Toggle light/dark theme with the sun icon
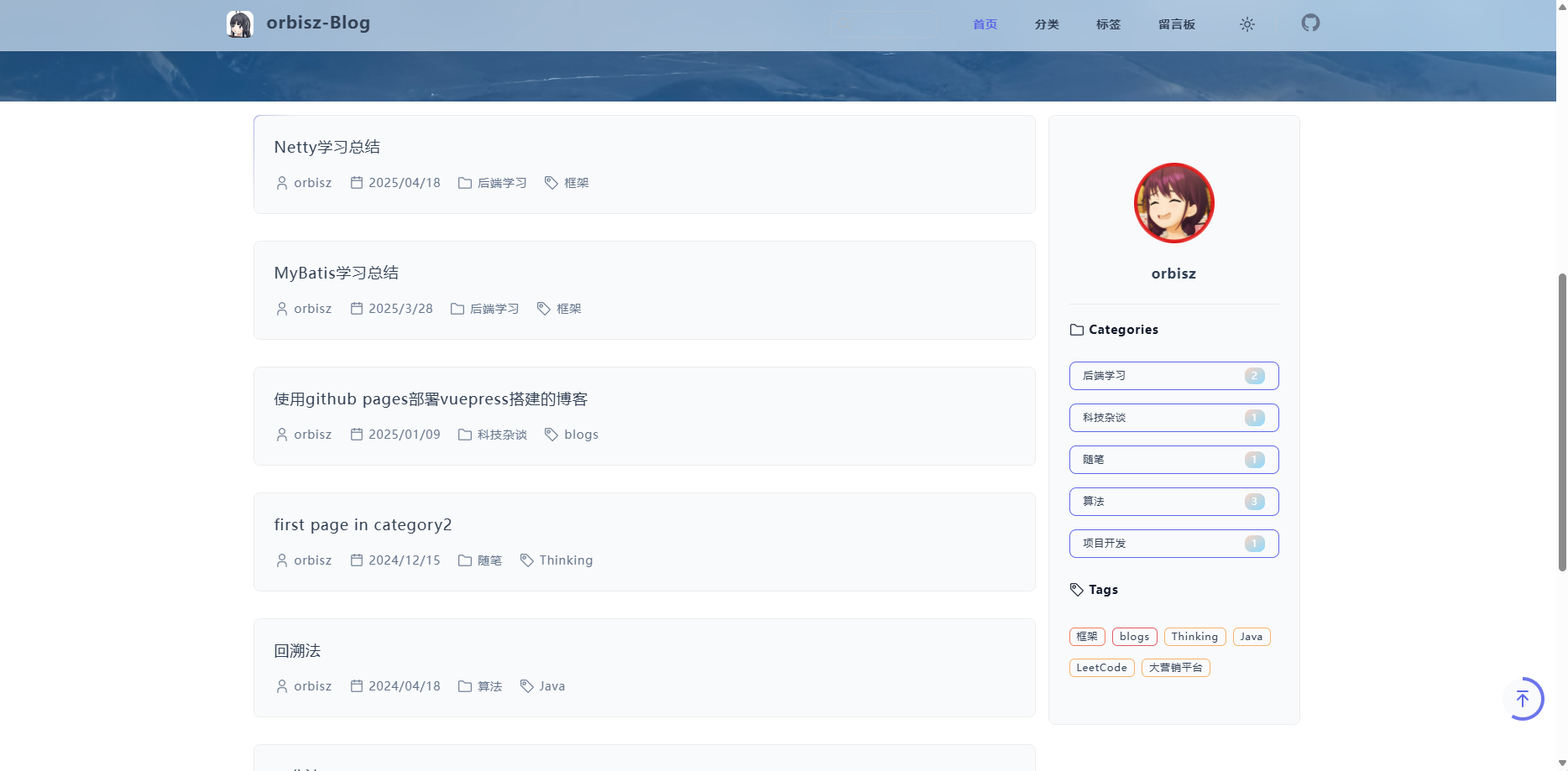The height and width of the screenshot is (771, 1568). coord(1247,24)
